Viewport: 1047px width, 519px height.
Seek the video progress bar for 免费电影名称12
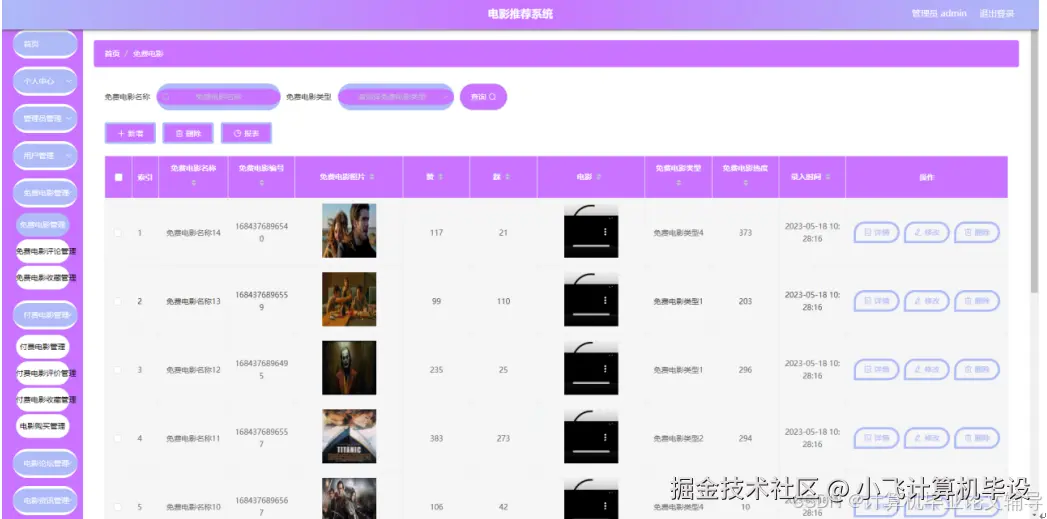pos(591,383)
